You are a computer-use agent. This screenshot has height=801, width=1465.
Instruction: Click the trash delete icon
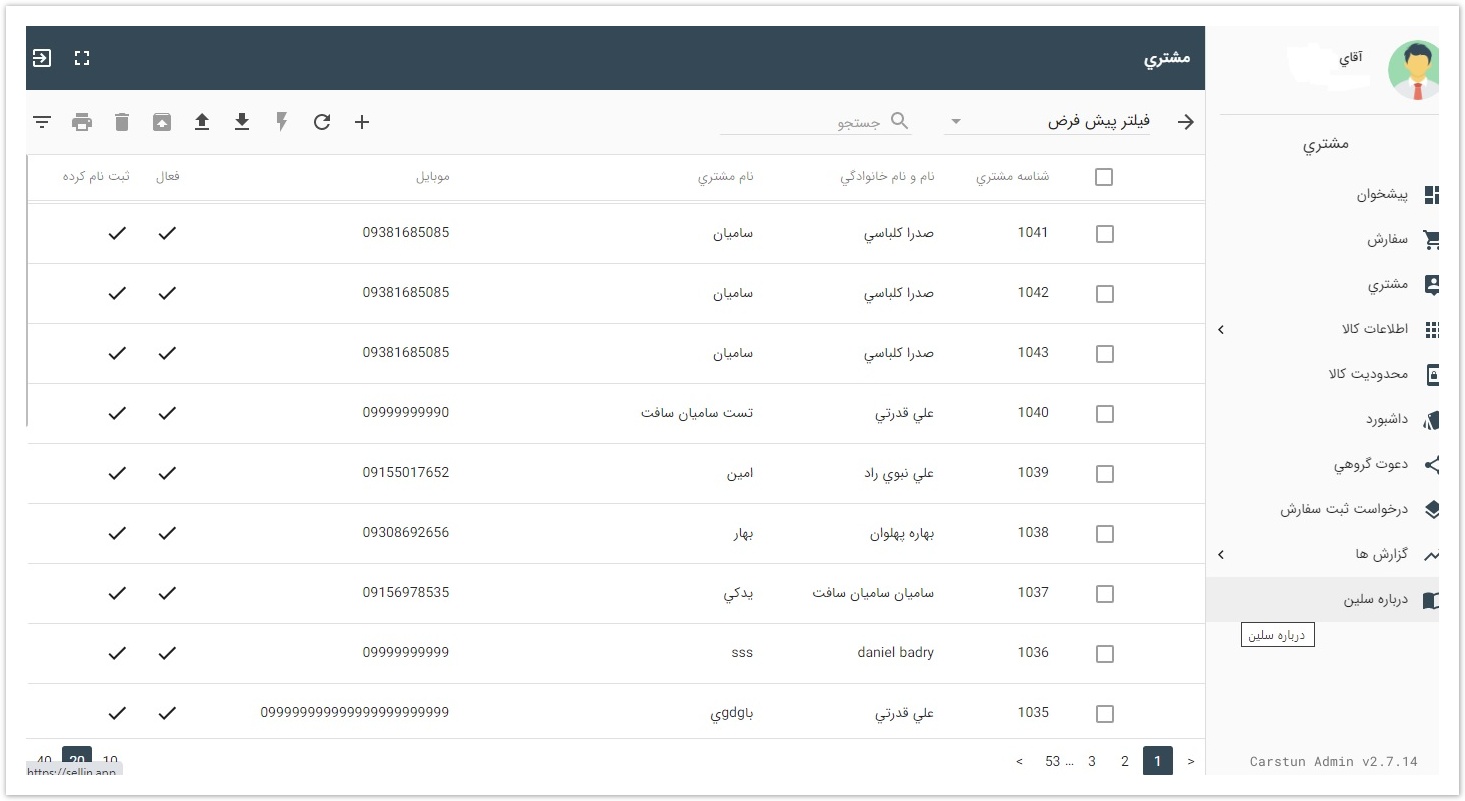coord(122,122)
